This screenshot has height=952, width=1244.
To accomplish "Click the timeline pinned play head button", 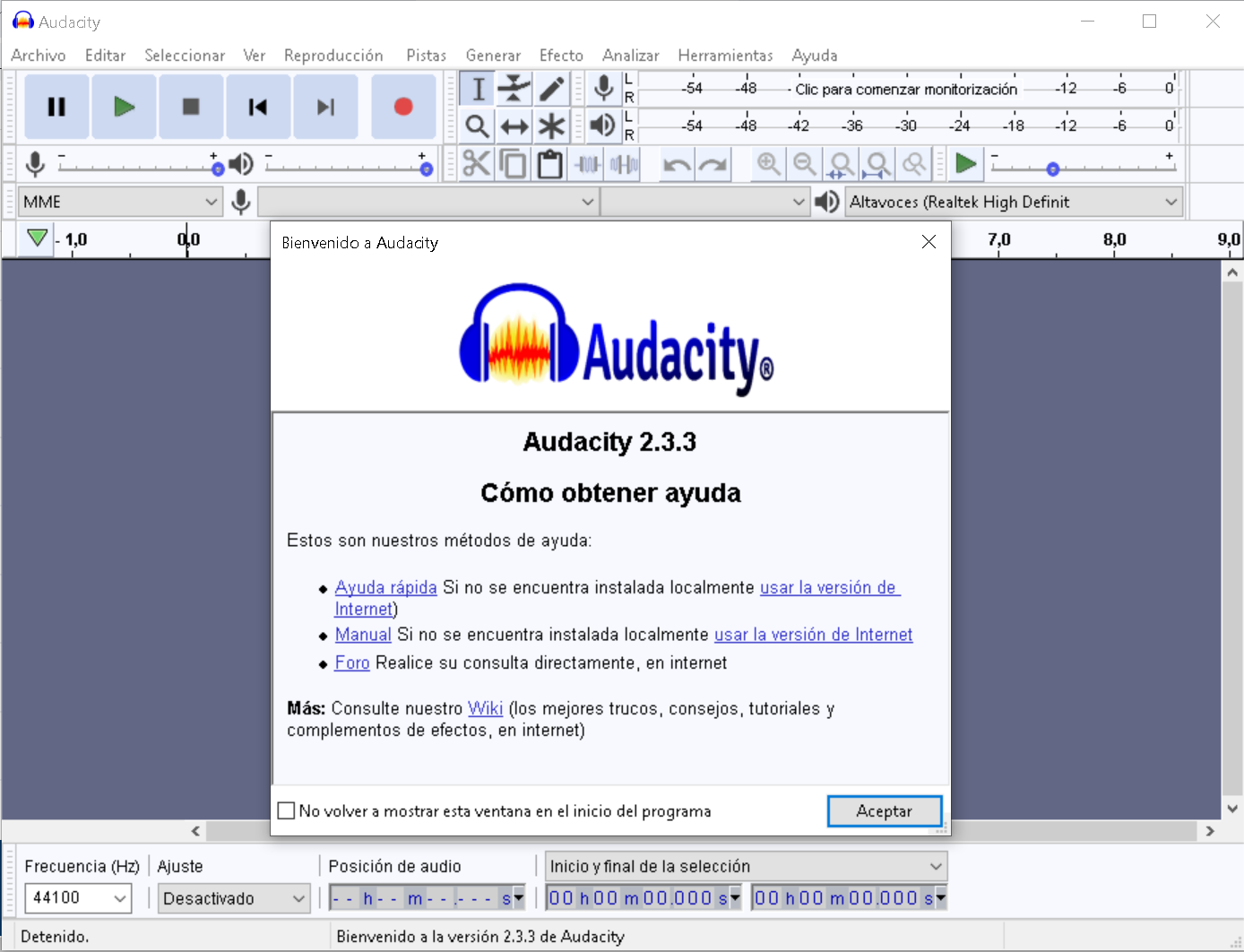I will (x=37, y=238).
